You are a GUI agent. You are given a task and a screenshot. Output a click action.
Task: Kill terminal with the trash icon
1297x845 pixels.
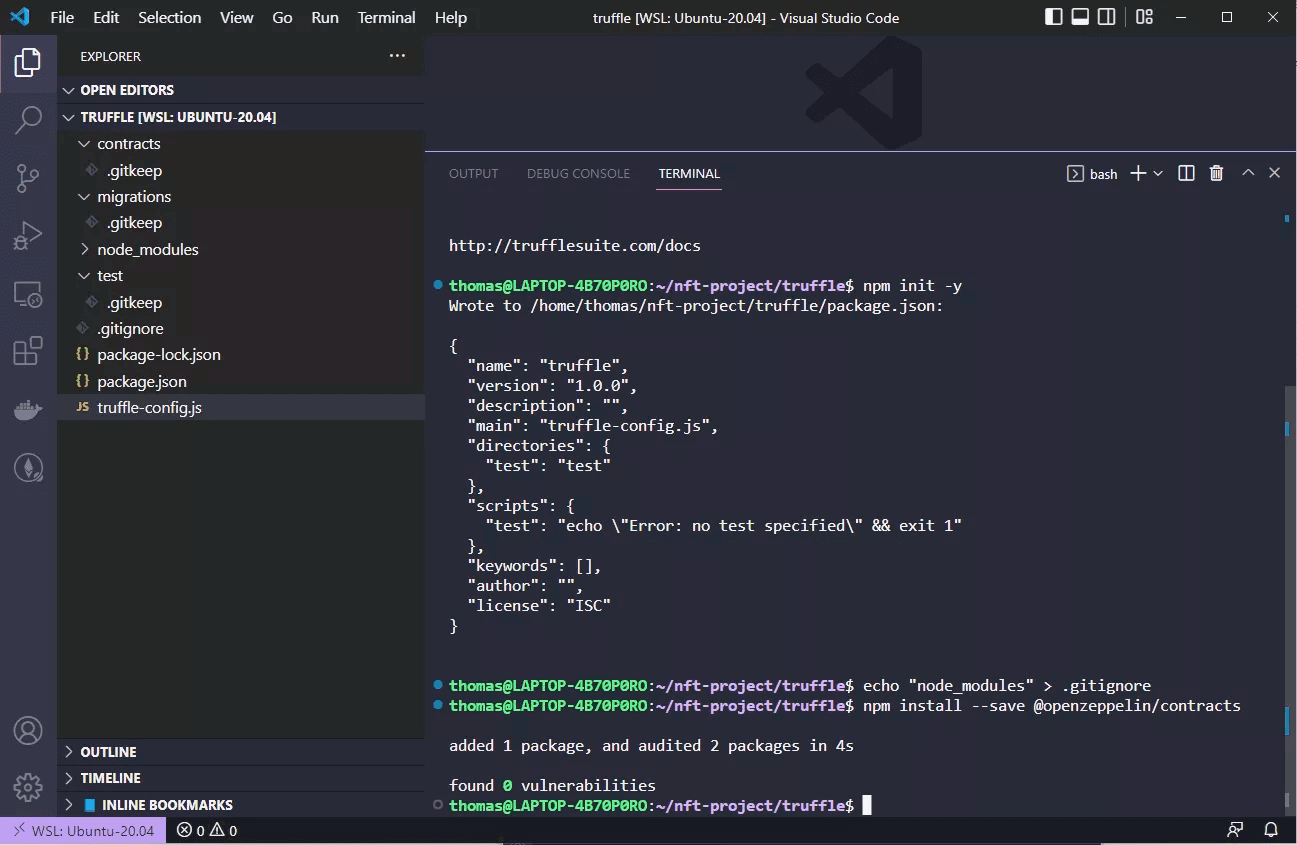[x=1216, y=173]
